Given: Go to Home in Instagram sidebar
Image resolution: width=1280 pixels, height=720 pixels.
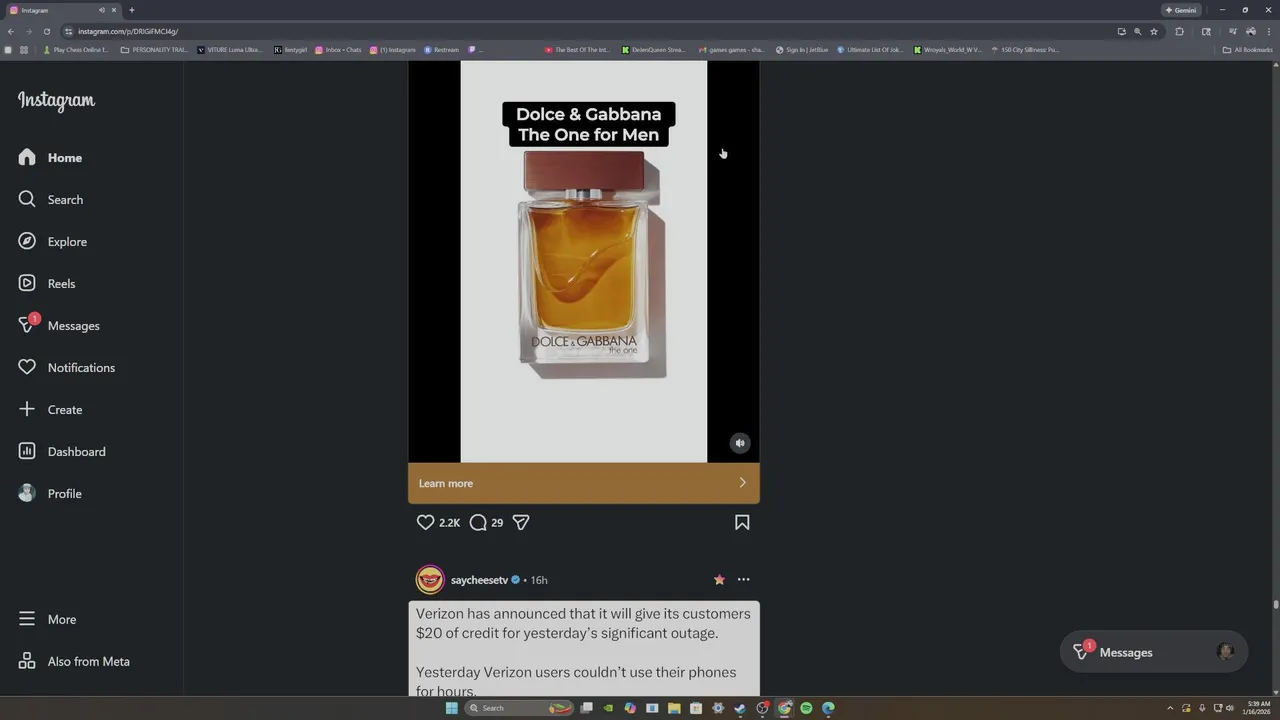Looking at the screenshot, I should tap(50, 158).
